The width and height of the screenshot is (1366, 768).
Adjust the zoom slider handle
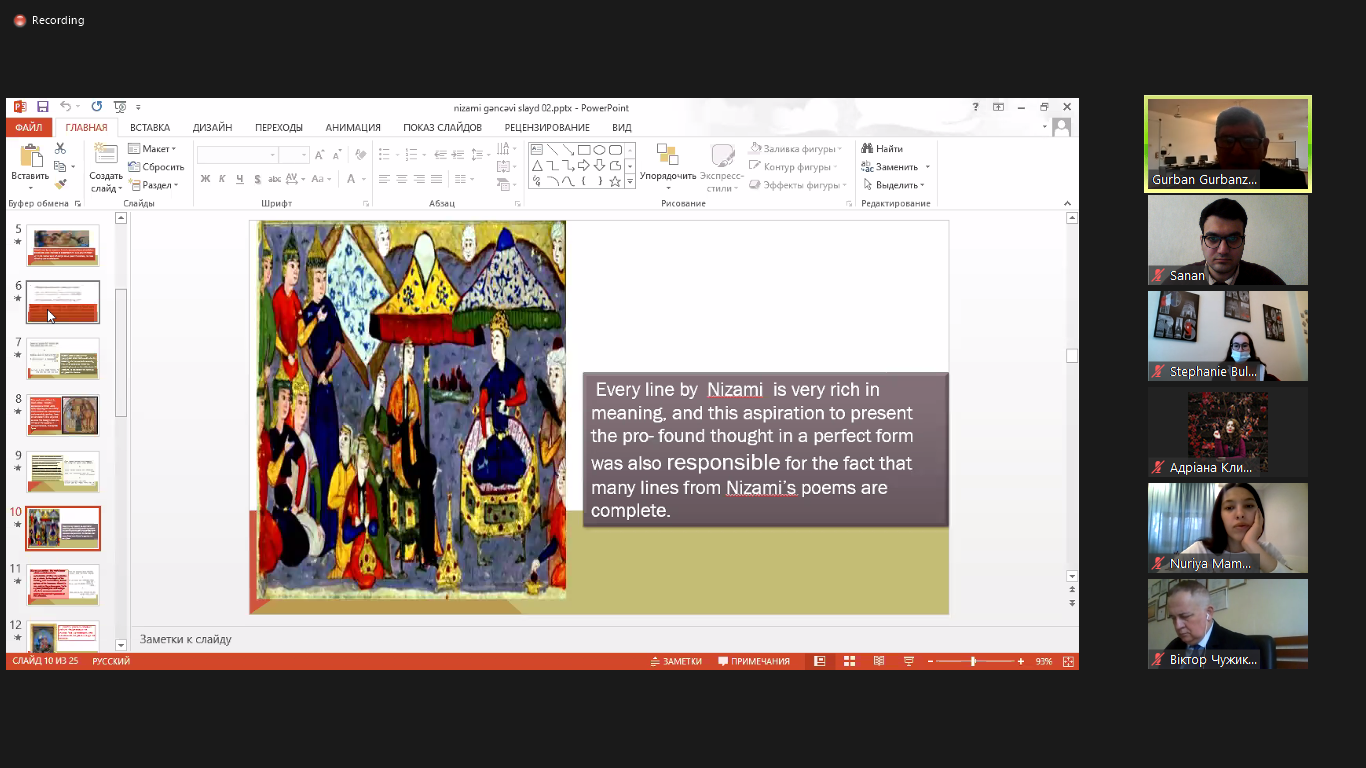973,661
